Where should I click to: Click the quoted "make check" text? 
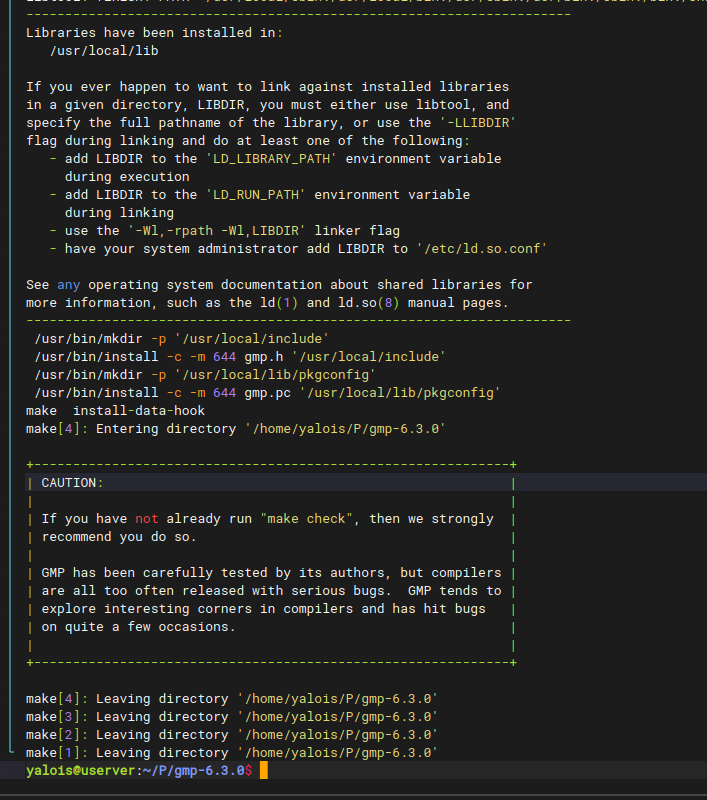point(310,519)
